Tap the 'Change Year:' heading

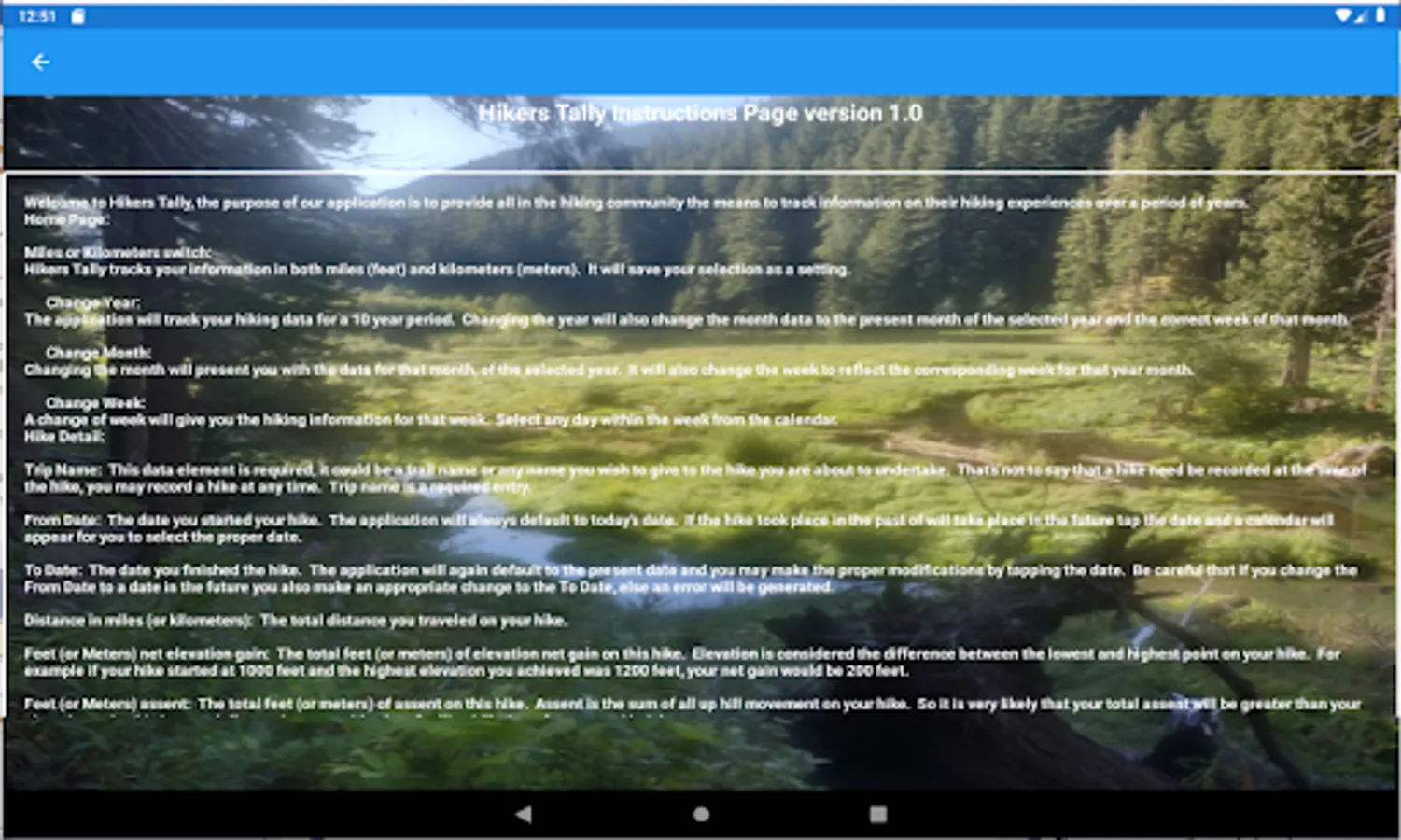point(93,303)
